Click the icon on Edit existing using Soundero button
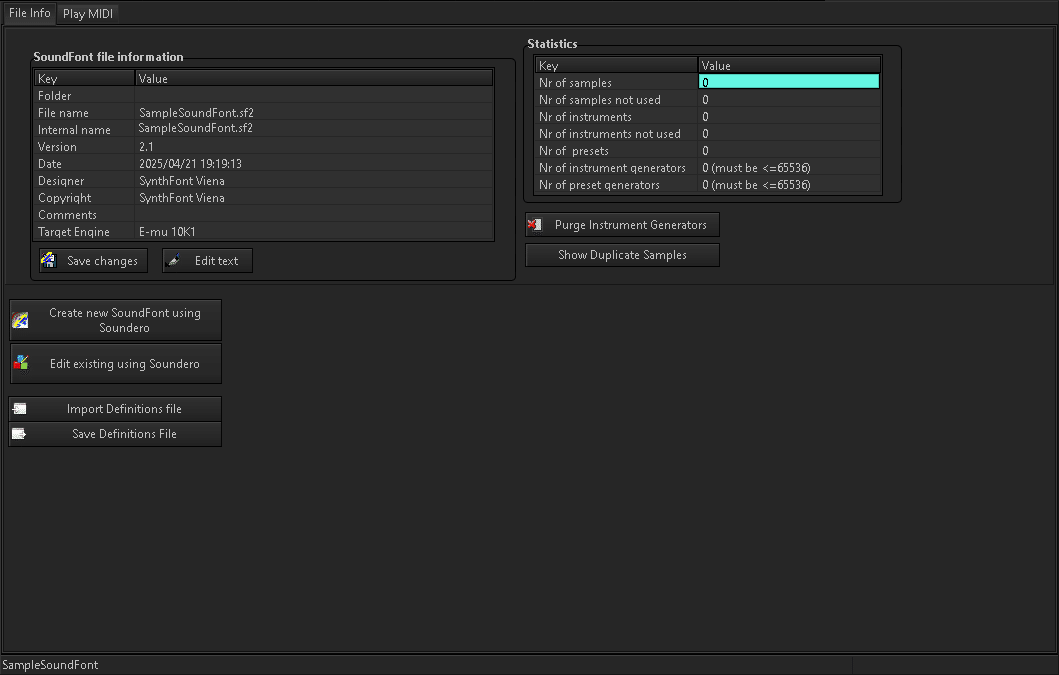This screenshot has height=675, width=1059. (20, 363)
